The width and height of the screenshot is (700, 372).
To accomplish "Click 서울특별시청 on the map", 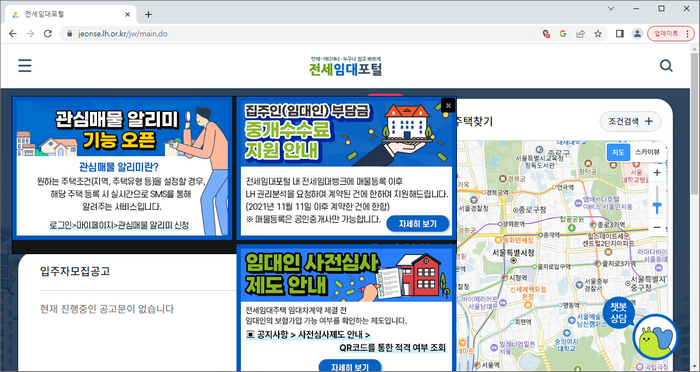I will tap(513, 252).
